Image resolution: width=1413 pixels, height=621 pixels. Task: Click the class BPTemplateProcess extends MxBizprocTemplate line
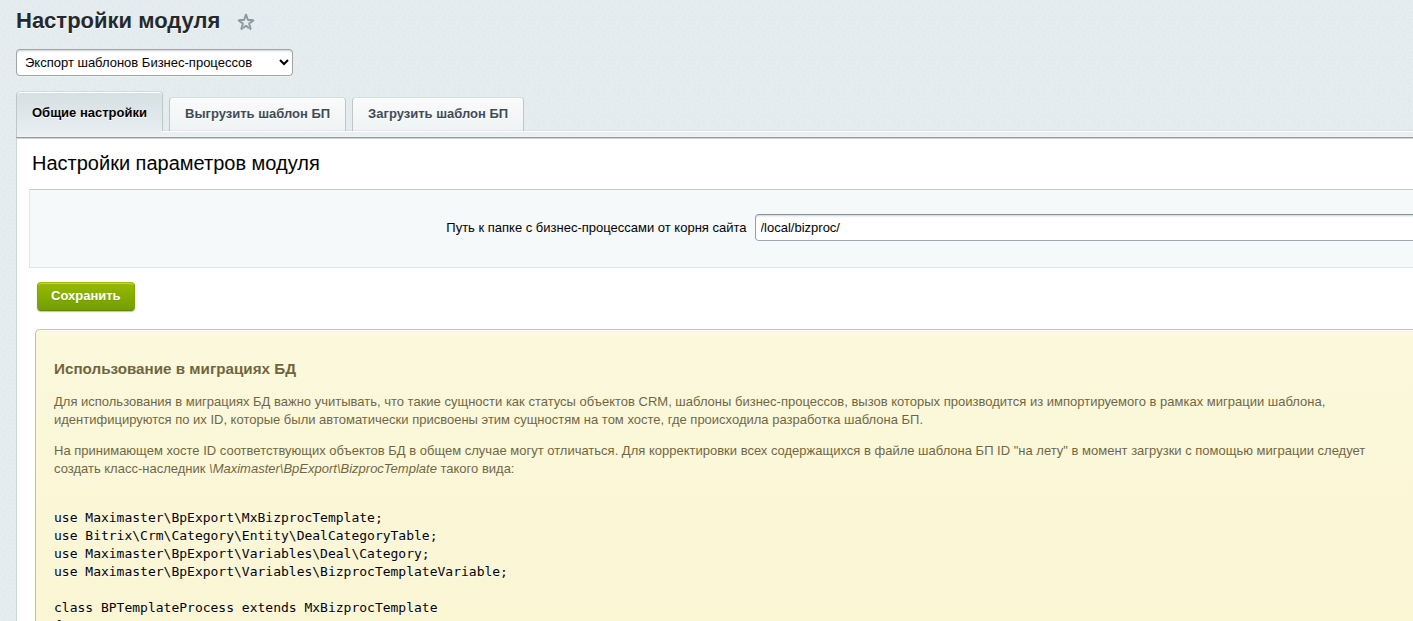[246, 608]
